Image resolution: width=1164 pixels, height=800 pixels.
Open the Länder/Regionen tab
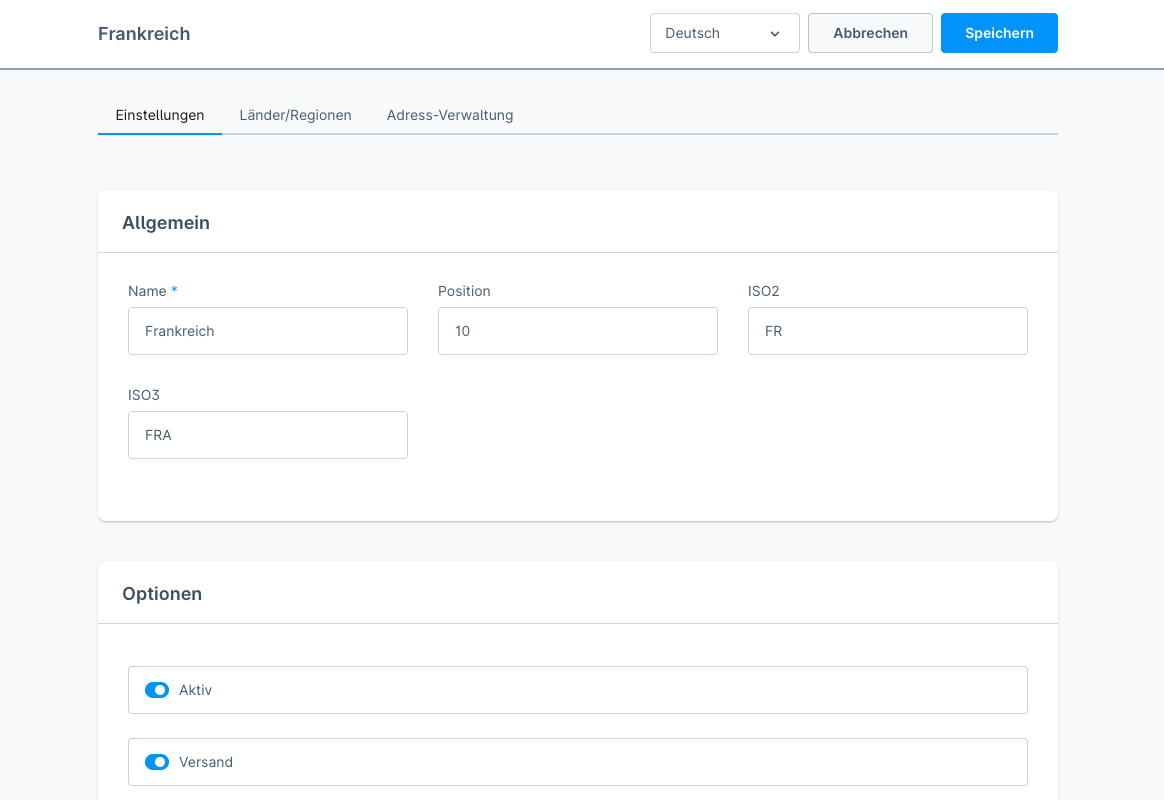[x=295, y=115]
